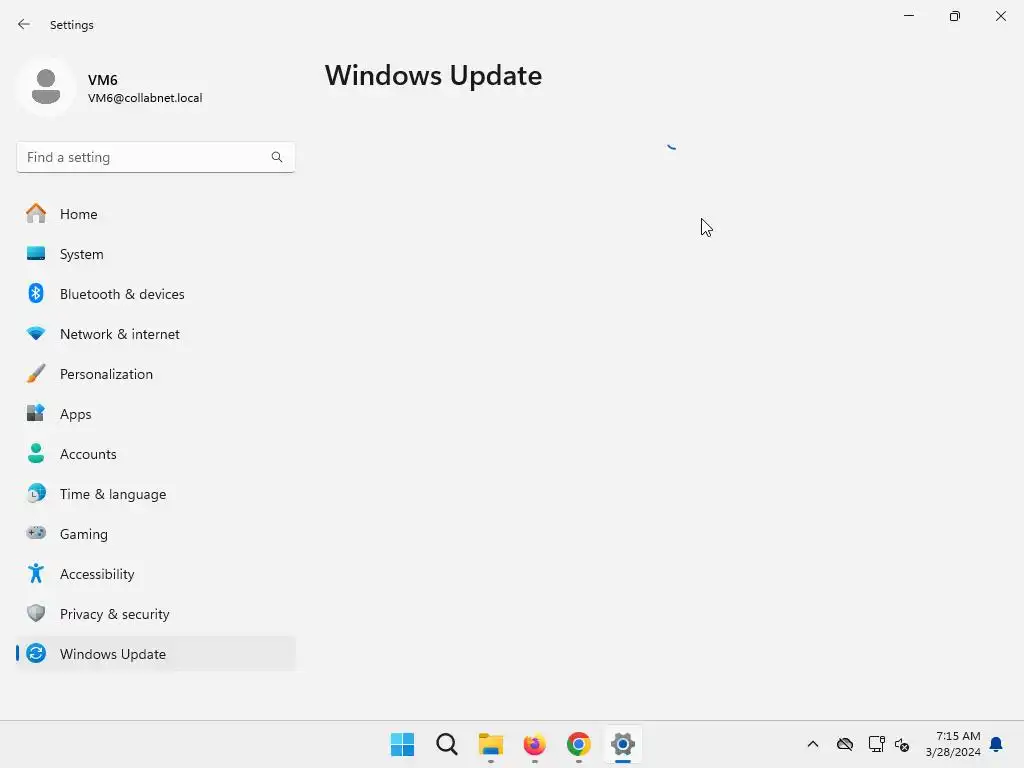
Task: Click the Windows Update sync icon
Action: (x=36, y=653)
